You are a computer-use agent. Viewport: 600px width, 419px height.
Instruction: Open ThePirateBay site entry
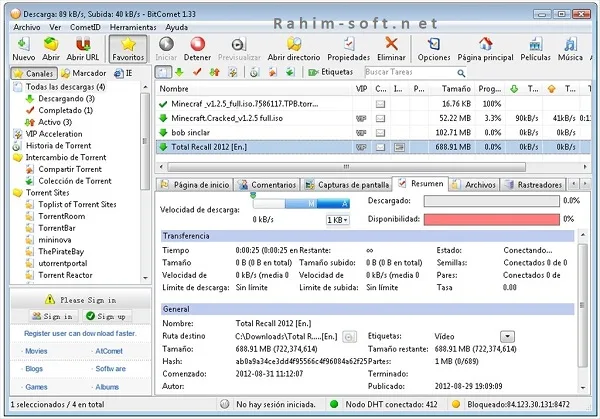click(61, 251)
